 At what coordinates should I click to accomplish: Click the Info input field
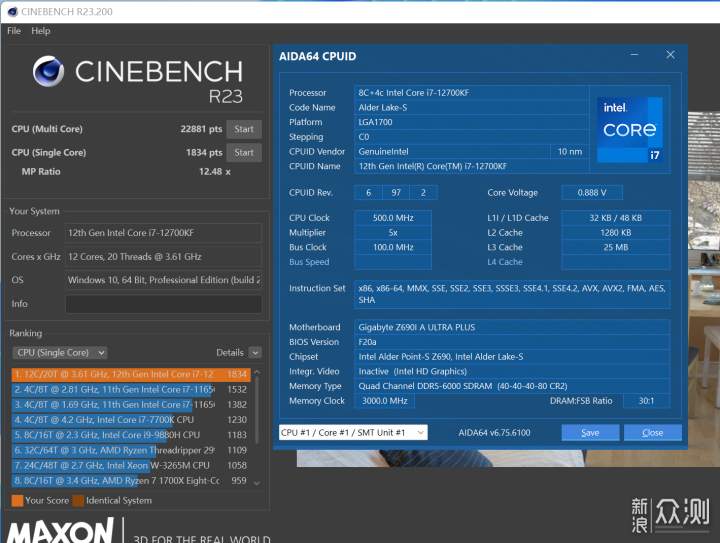click(x=163, y=304)
